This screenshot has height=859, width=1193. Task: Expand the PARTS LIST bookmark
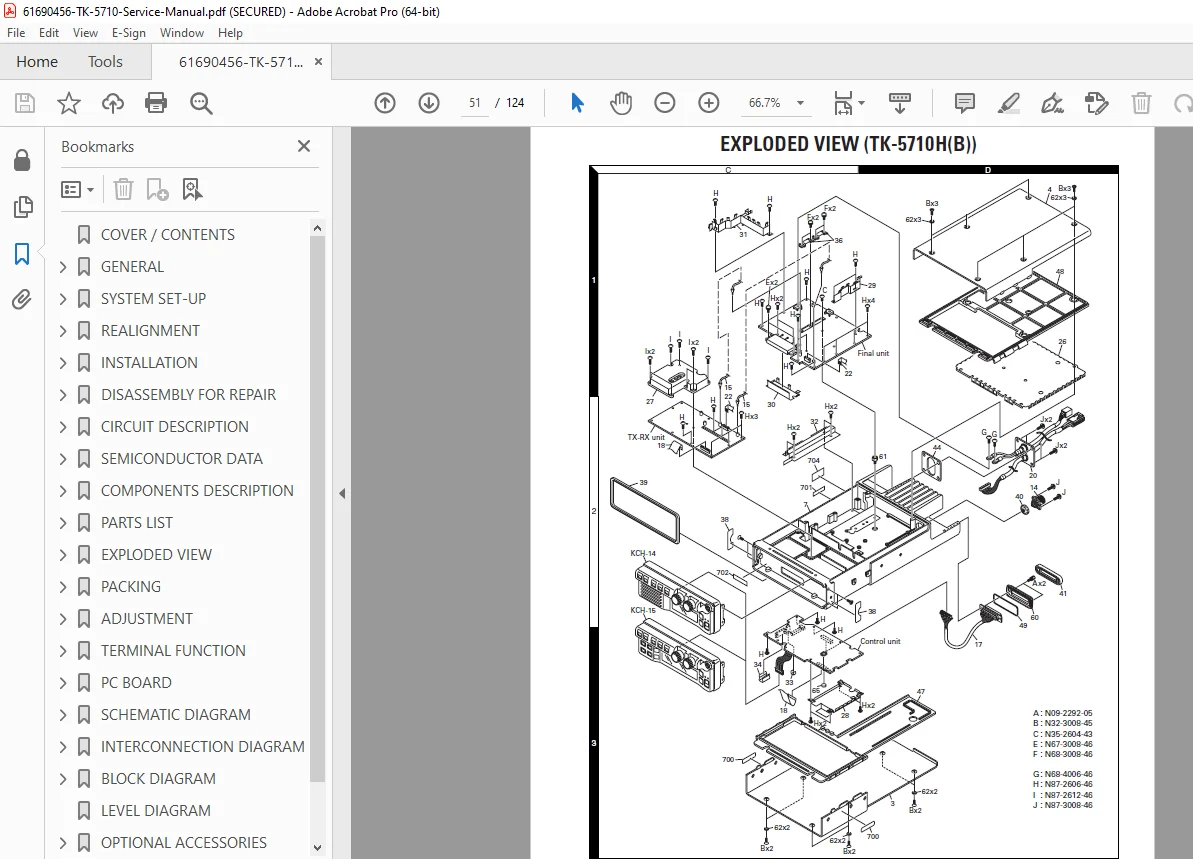pyautogui.click(x=64, y=523)
